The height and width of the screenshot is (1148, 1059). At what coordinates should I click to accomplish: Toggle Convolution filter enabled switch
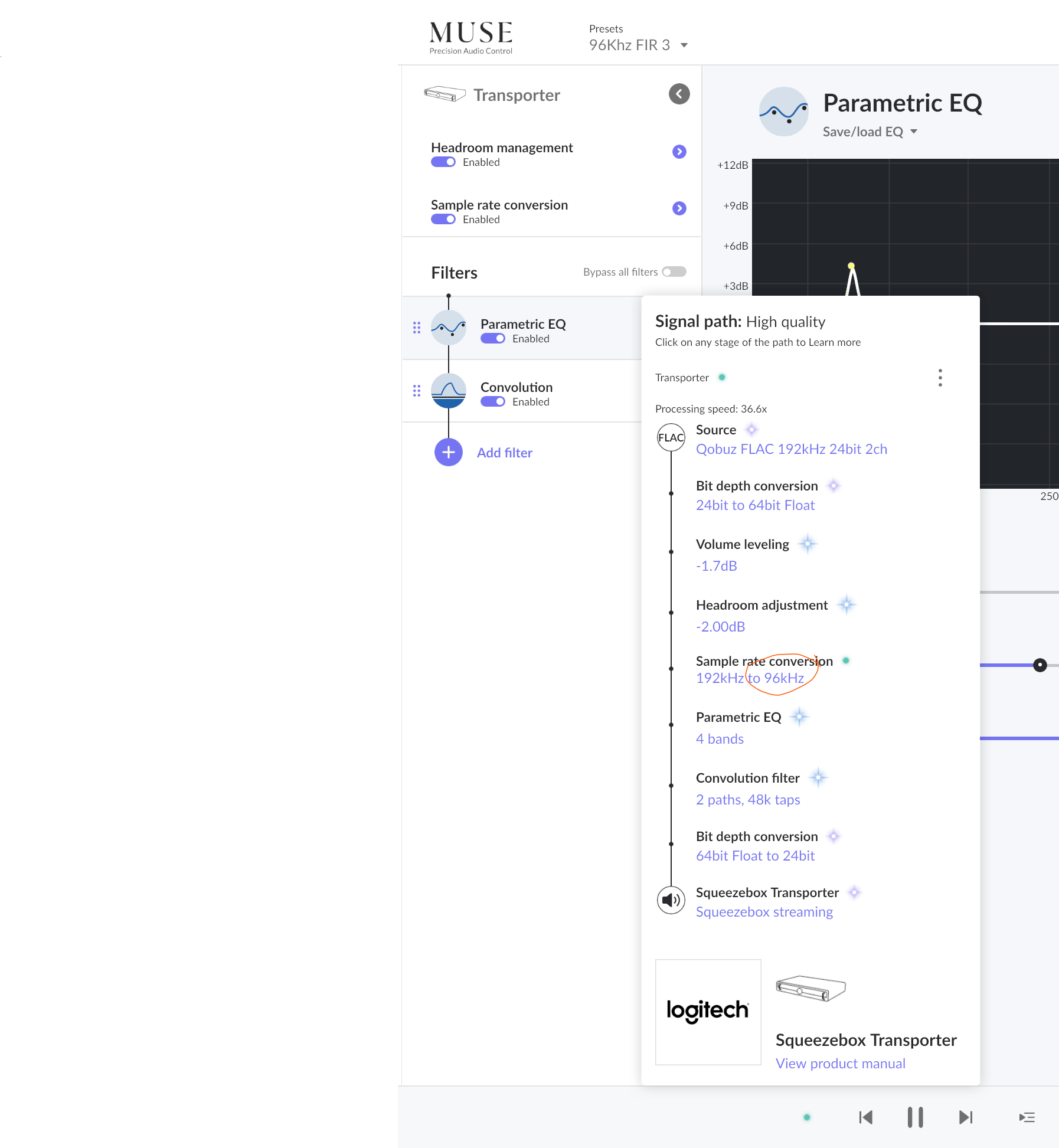492,402
